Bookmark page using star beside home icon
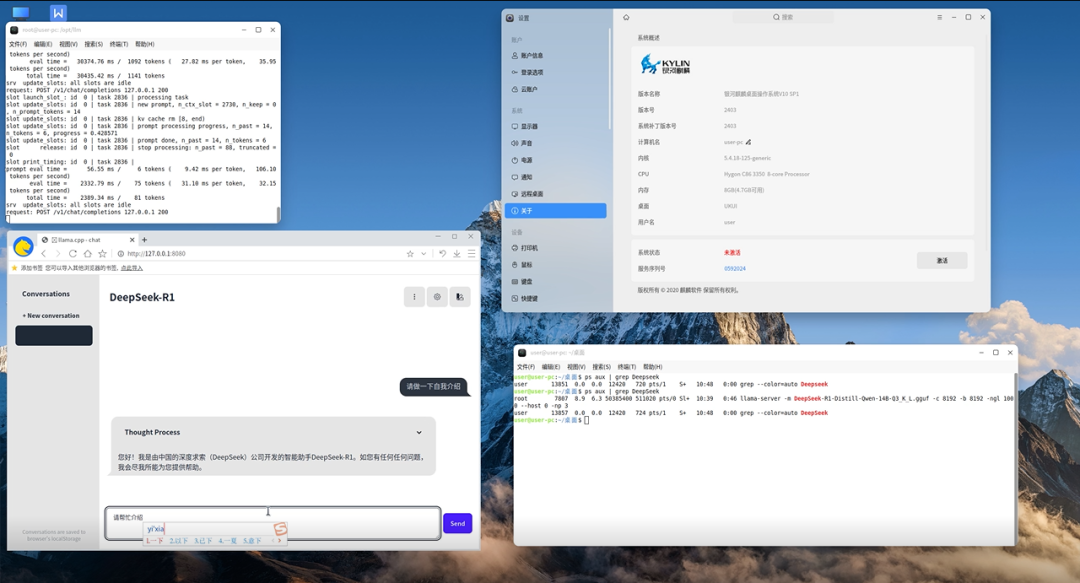 (x=103, y=254)
